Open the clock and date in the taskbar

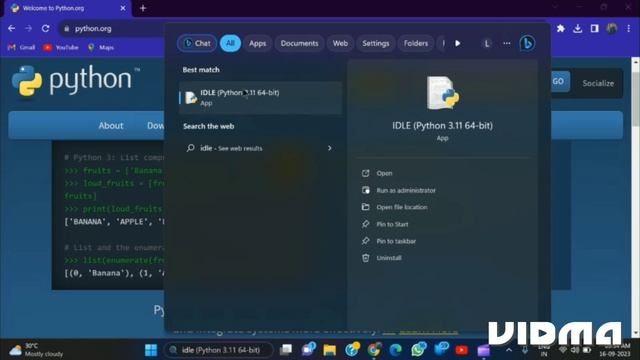pos(615,350)
